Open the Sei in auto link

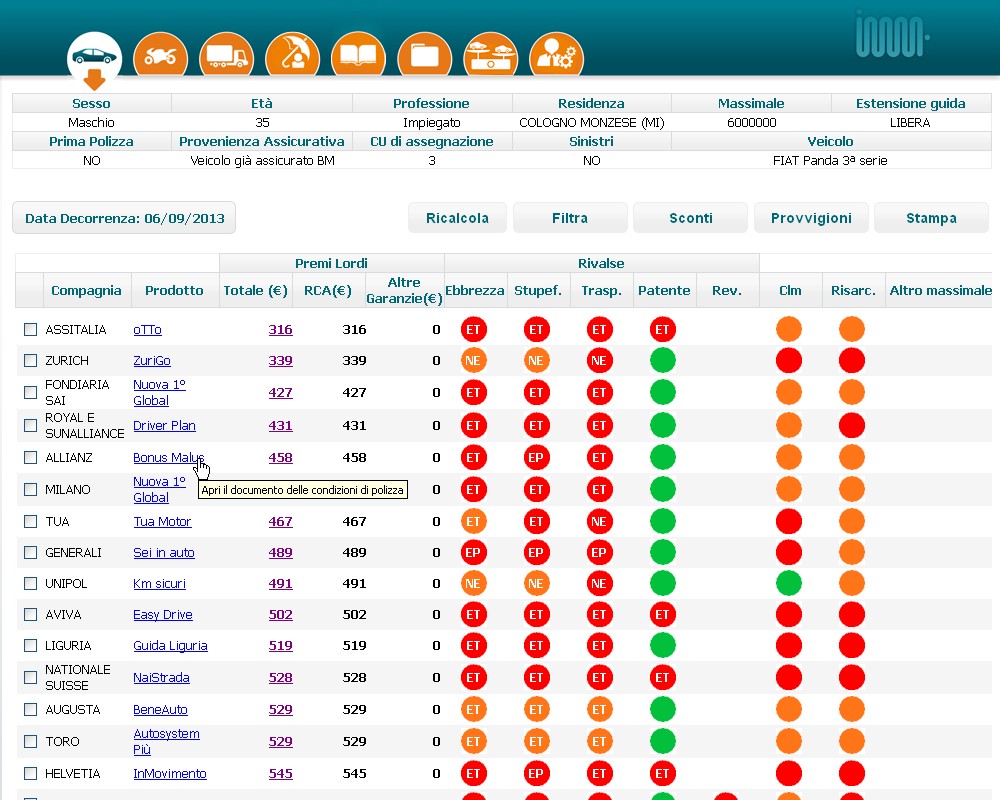(164, 552)
